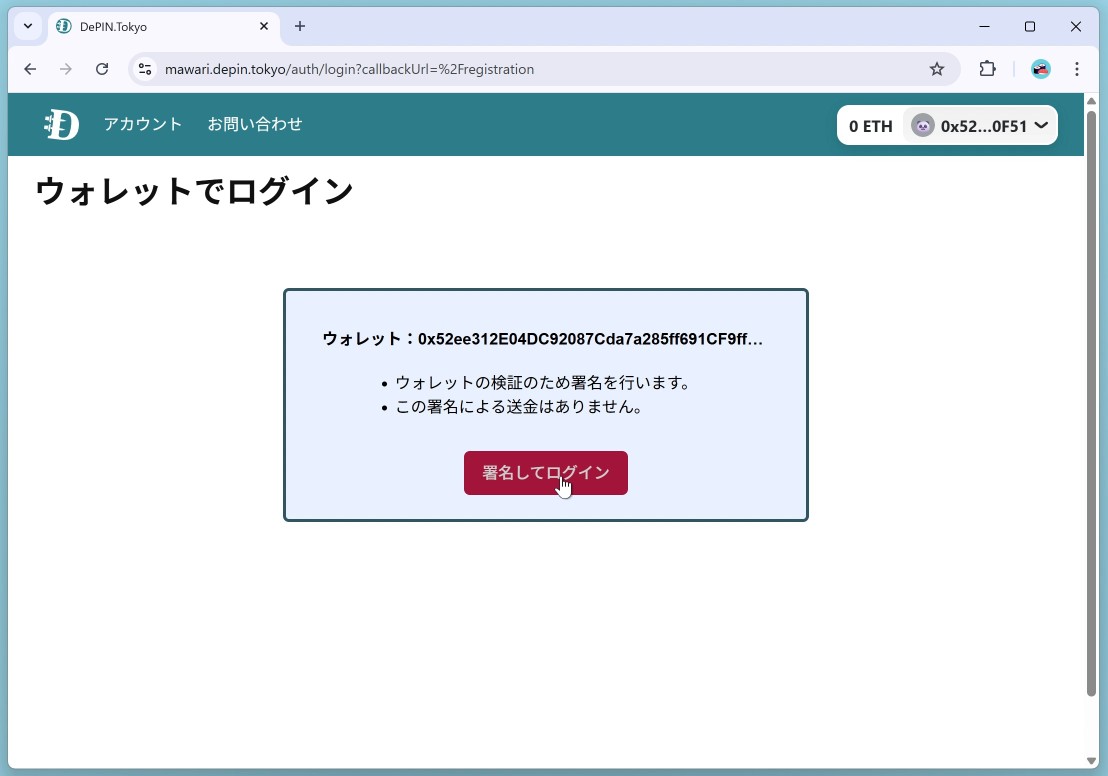Click the wallet avatar icon
Screen dimensions: 1108x776
click(922, 126)
